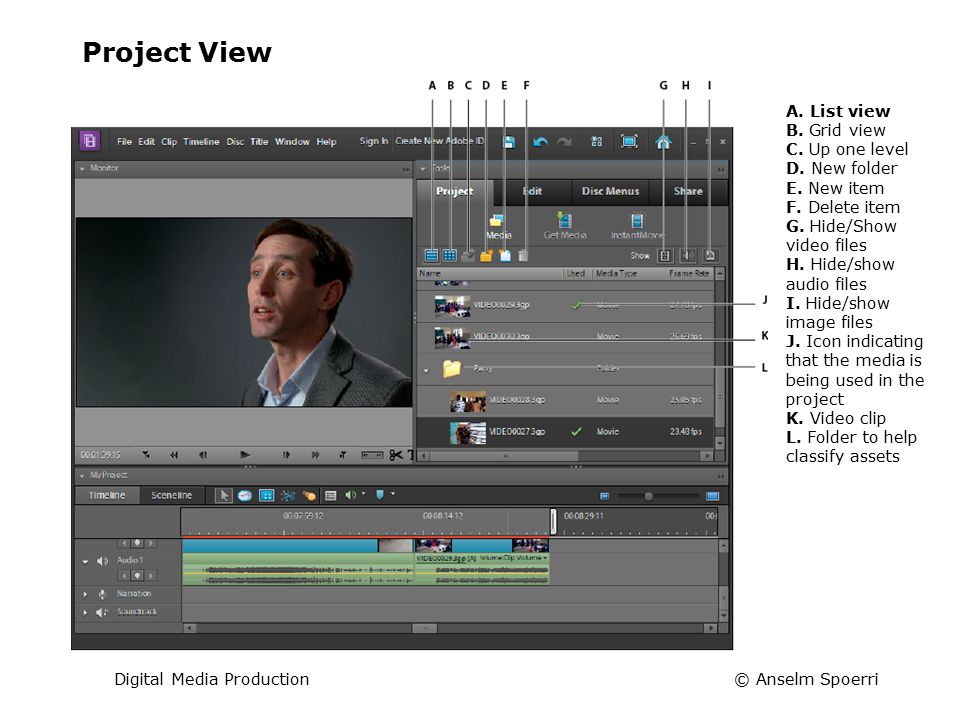
Task: Mute the Audio 1 track speaker
Action: [x=102, y=561]
